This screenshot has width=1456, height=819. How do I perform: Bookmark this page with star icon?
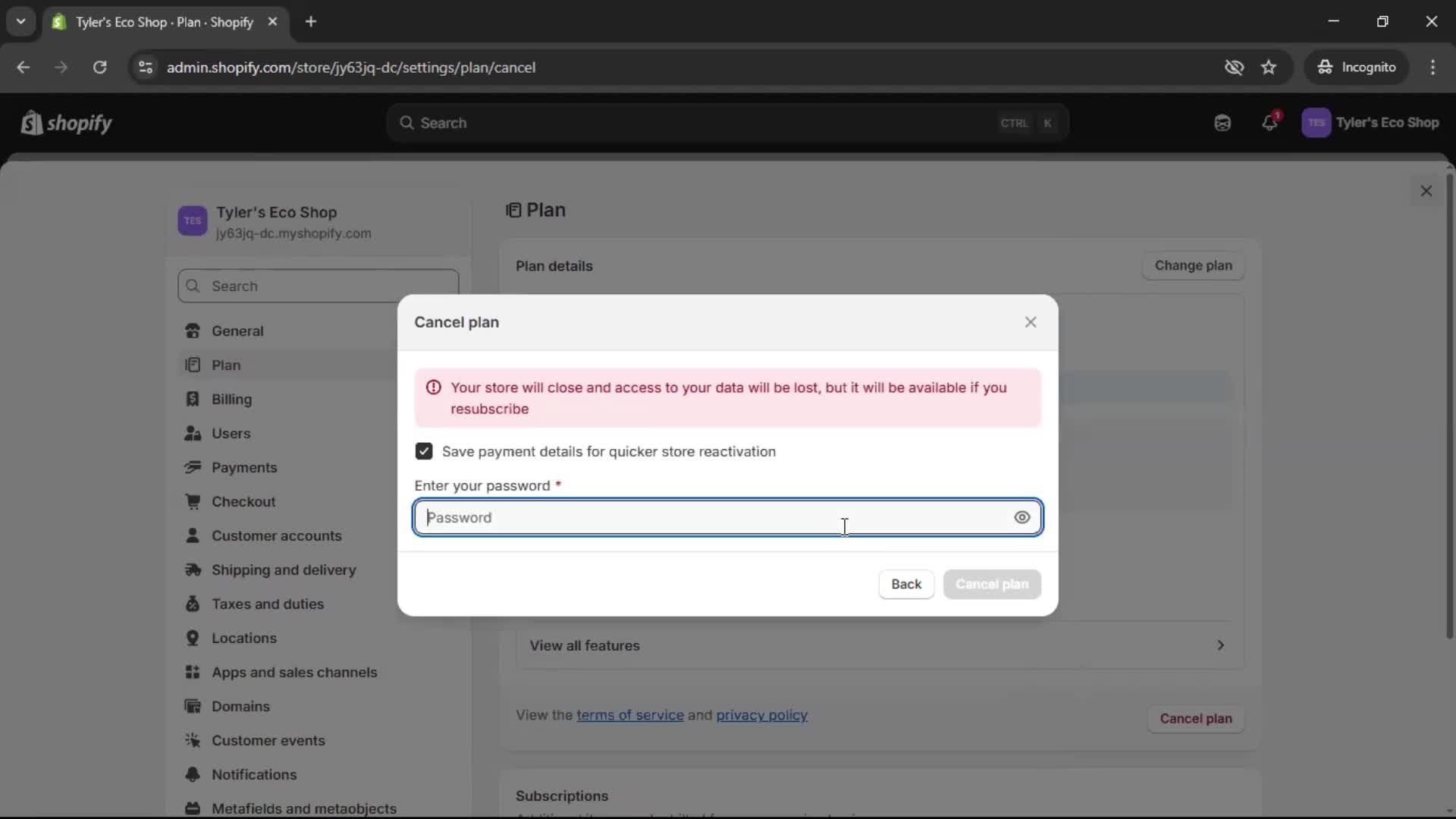click(x=1269, y=67)
